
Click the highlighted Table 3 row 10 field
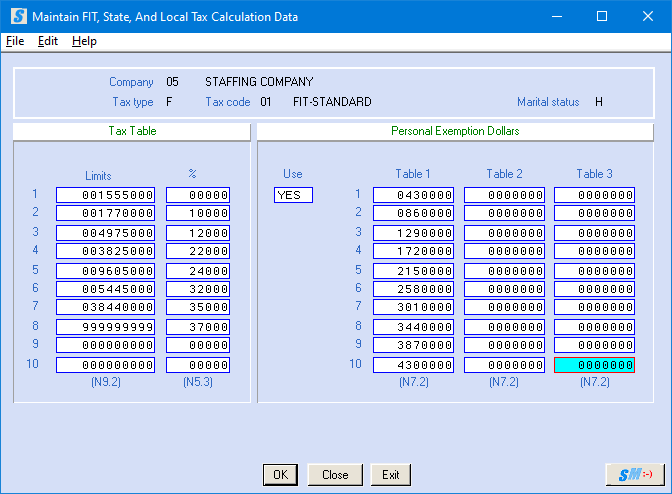pos(594,365)
